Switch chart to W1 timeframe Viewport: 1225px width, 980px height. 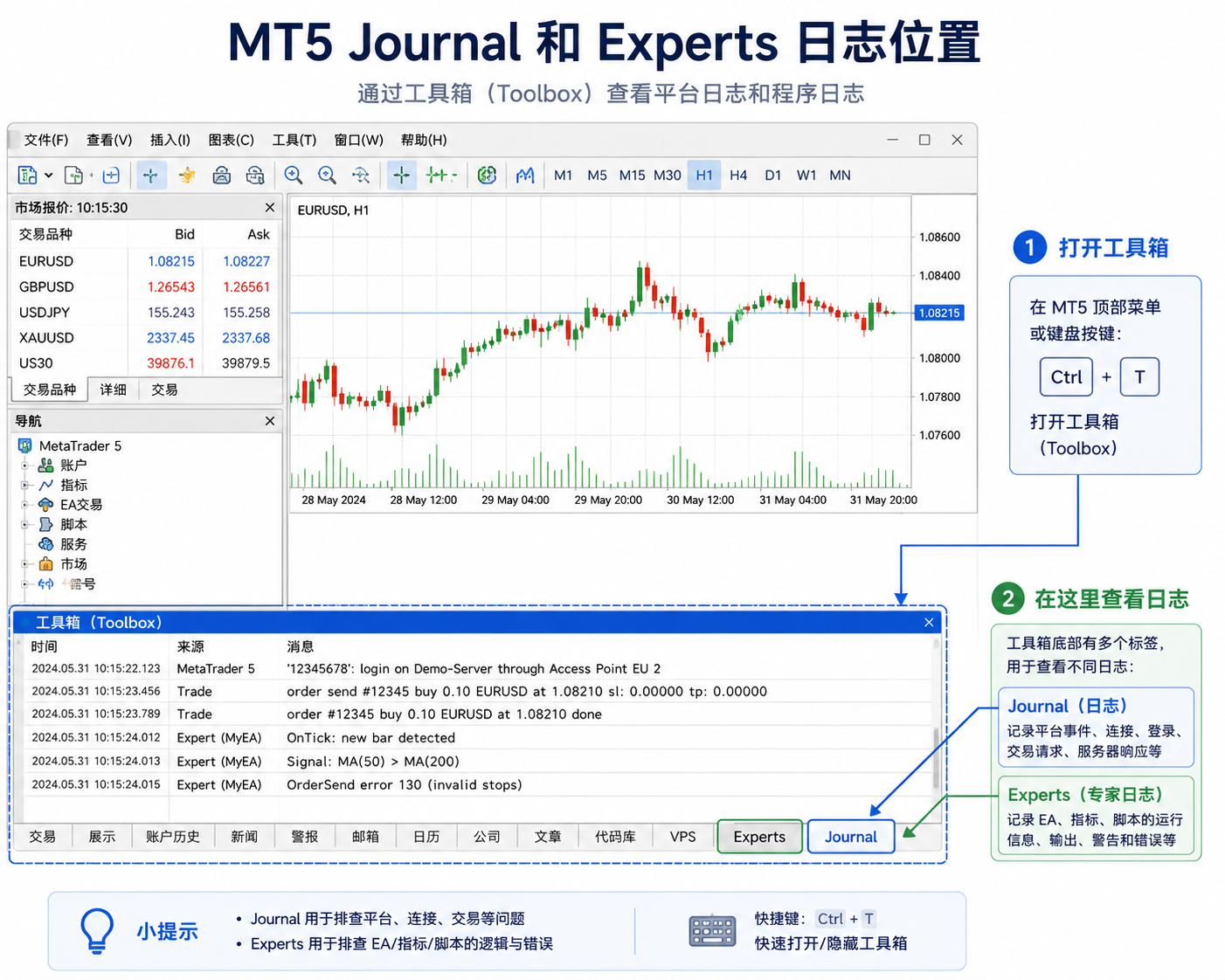pyautogui.click(x=806, y=176)
